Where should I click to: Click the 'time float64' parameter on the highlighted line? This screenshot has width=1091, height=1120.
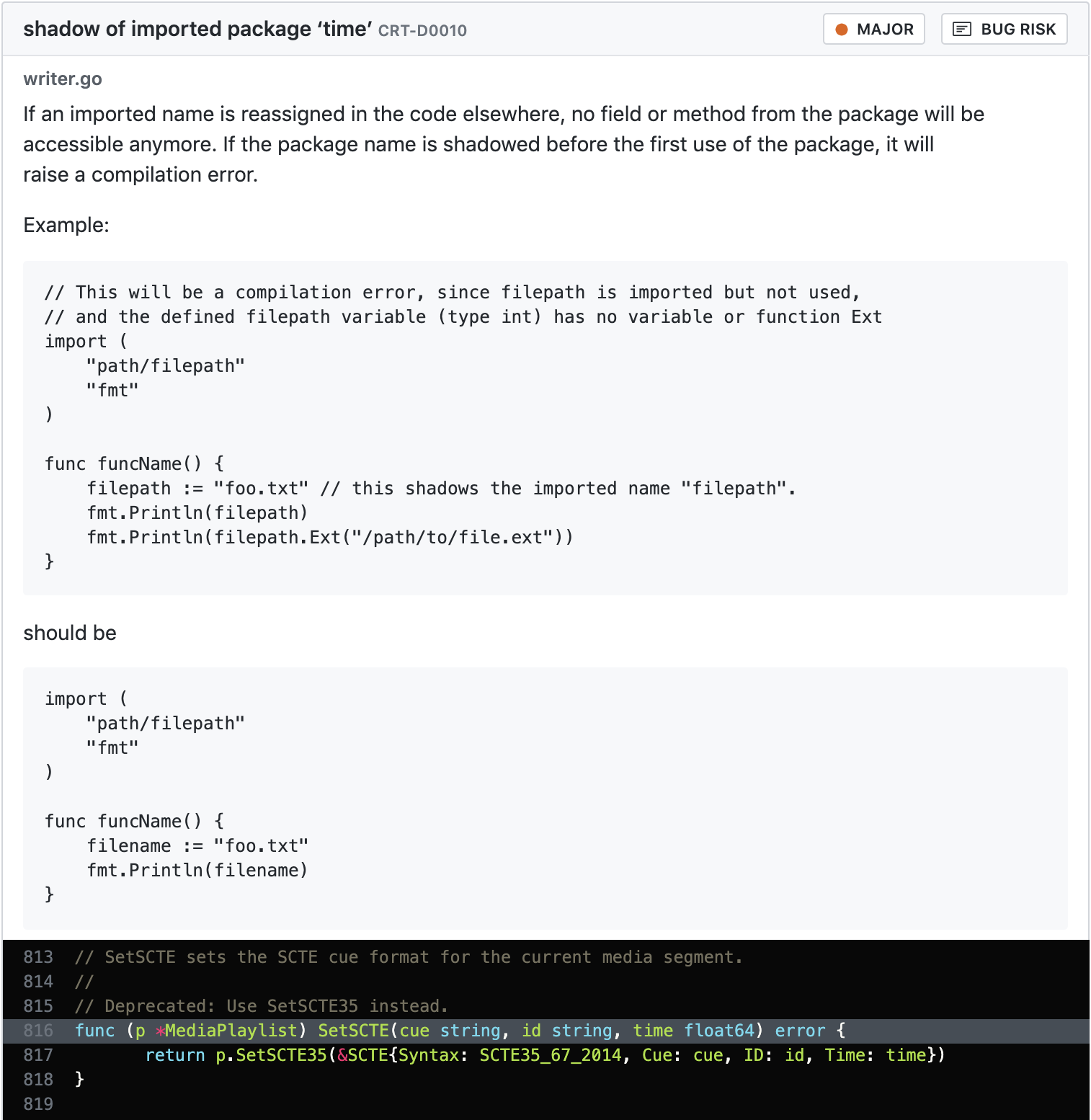(x=694, y=1031)
